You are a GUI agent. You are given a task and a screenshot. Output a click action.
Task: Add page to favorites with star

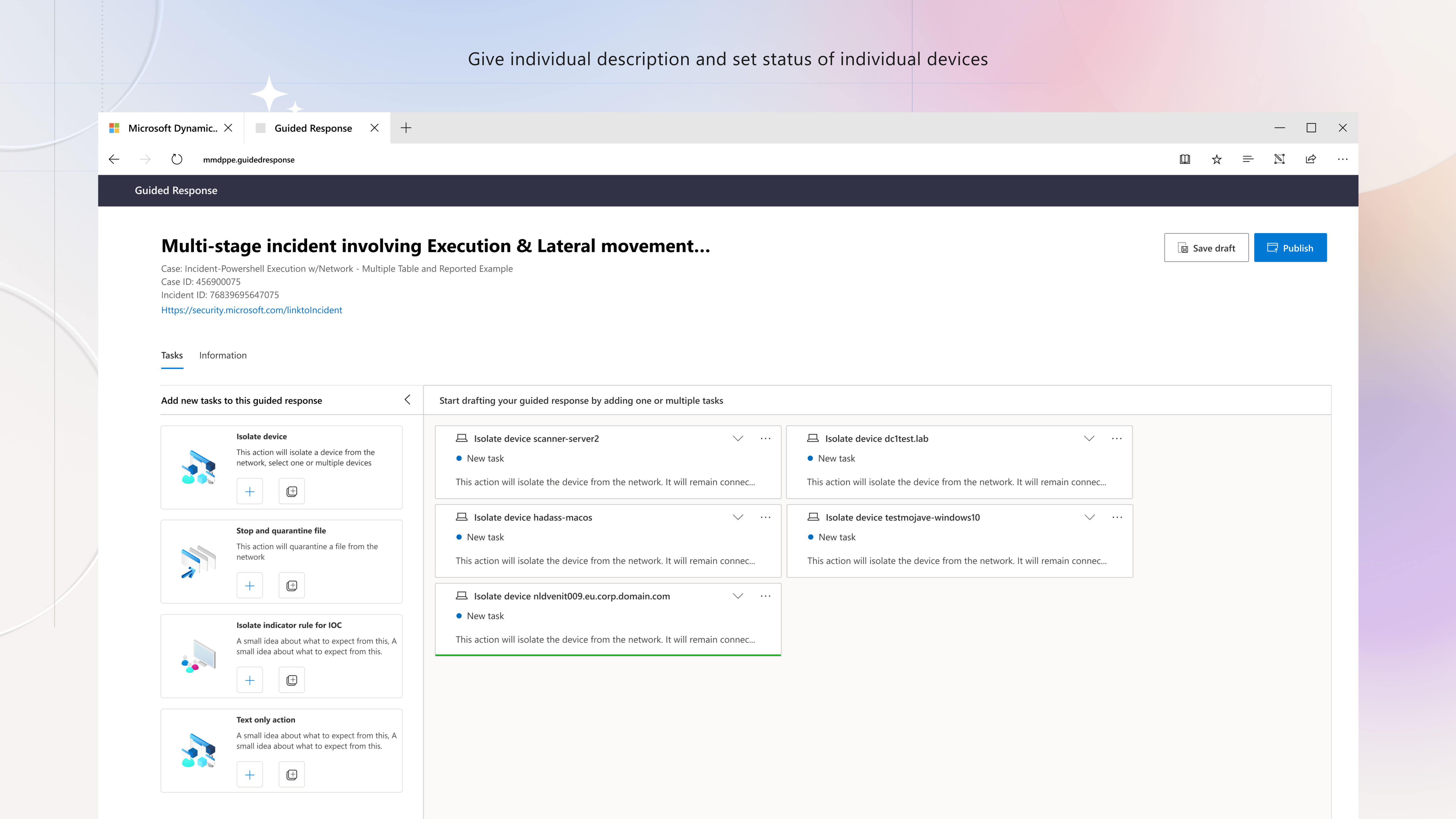pyautogui.click(x=1216, y=160)
